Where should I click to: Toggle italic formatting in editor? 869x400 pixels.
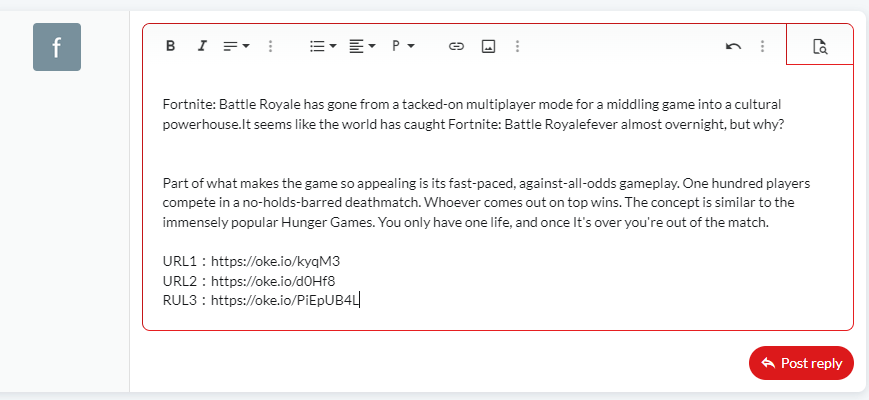pyautogui.click(x=202, y=46)
